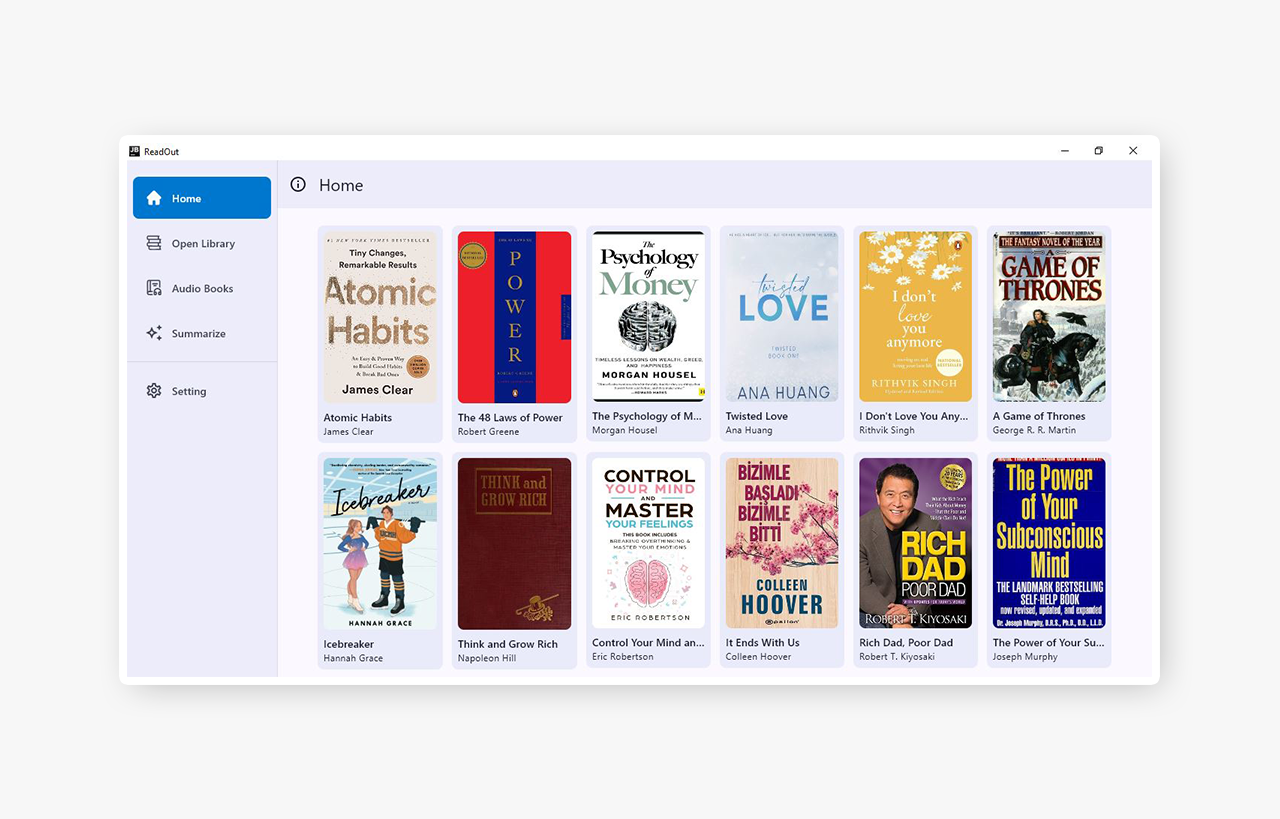Open Power of Your Subconscious Mind cover
1280x819 pixels.
pos(1049,543)
